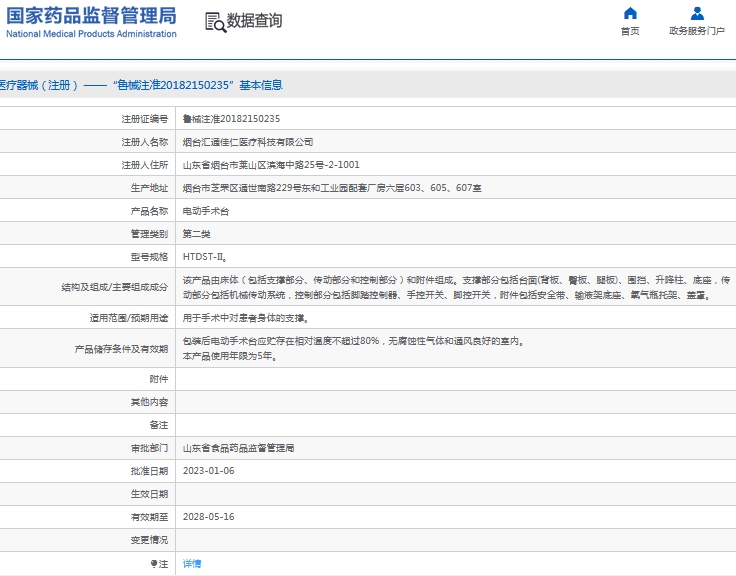The height and width of the screenshot is (576, 736).
Task: Select the page heading 基本信息 title
Action: click(261, 85)
